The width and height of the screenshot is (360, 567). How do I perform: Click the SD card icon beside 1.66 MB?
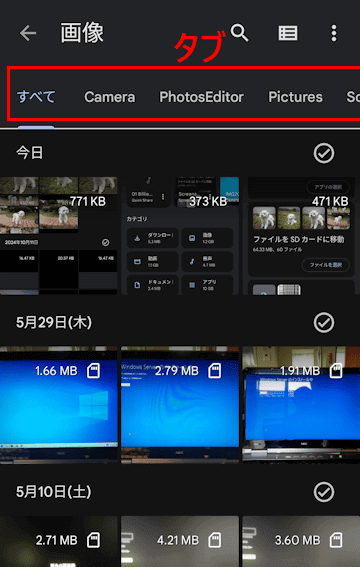click(94, 371)
